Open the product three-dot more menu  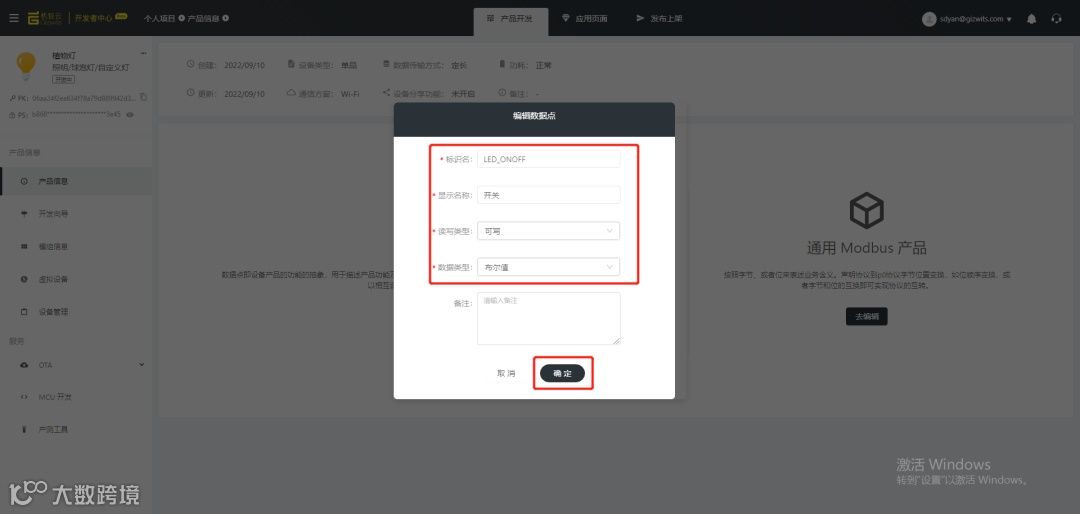tap(143, 53)
